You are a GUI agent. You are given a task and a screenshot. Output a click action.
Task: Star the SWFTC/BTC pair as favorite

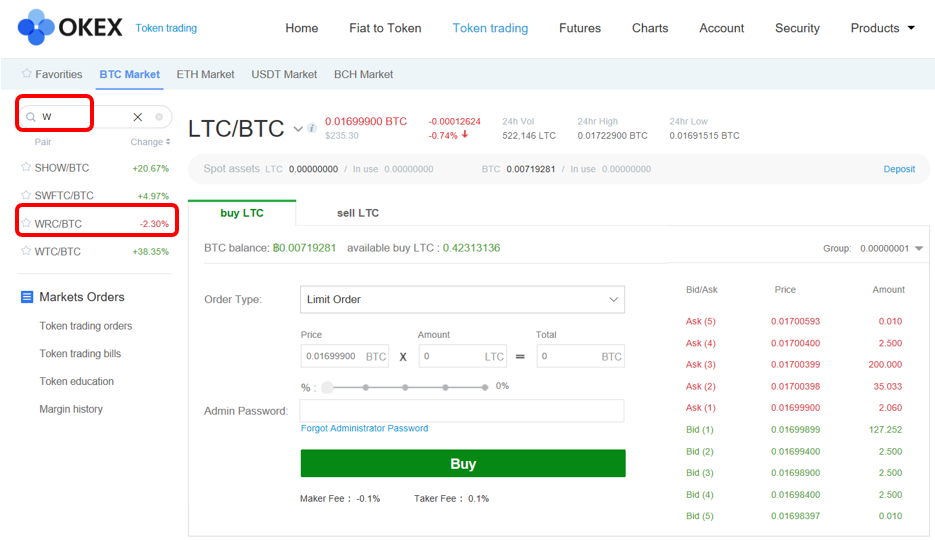click(x=26, y=195)
